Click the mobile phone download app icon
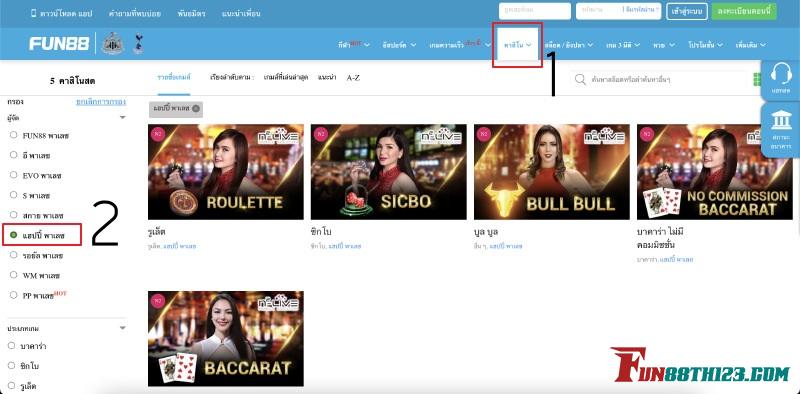 coord(34,13)
